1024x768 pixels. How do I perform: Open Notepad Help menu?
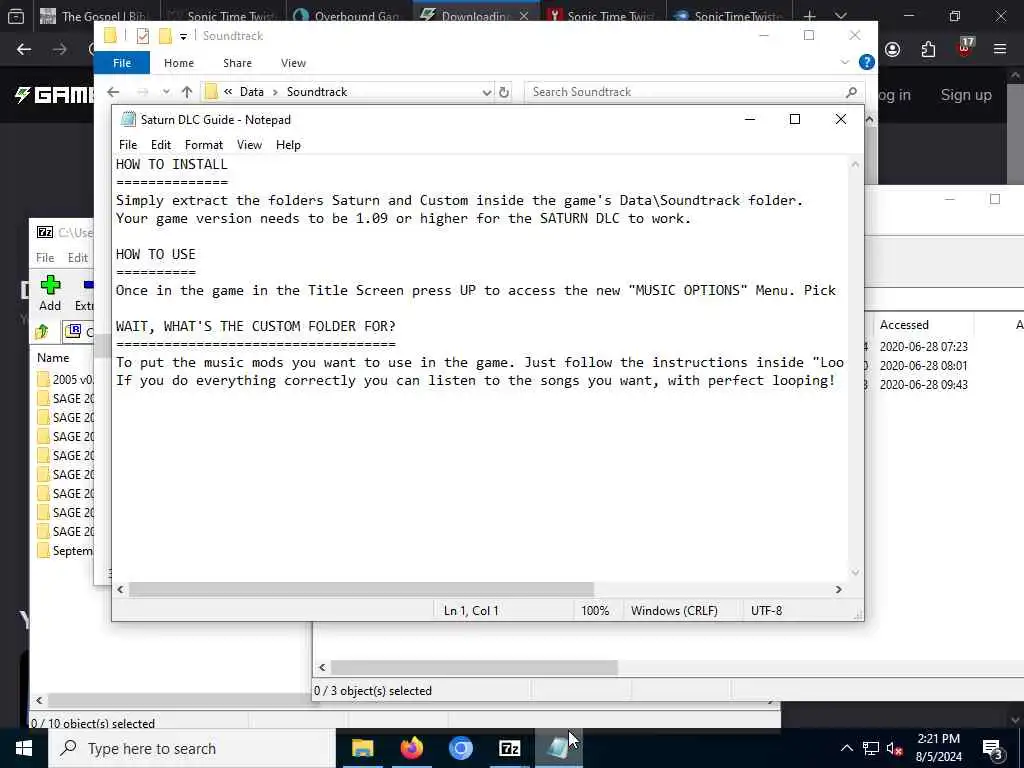tap(288, 145)
